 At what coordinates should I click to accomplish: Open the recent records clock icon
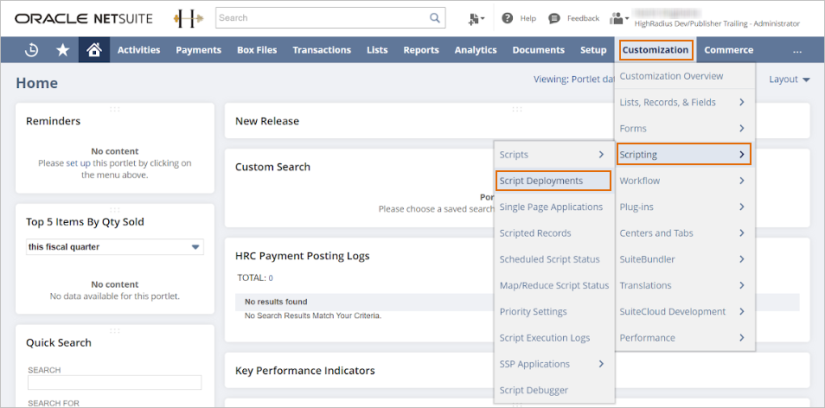click(32, 50)
